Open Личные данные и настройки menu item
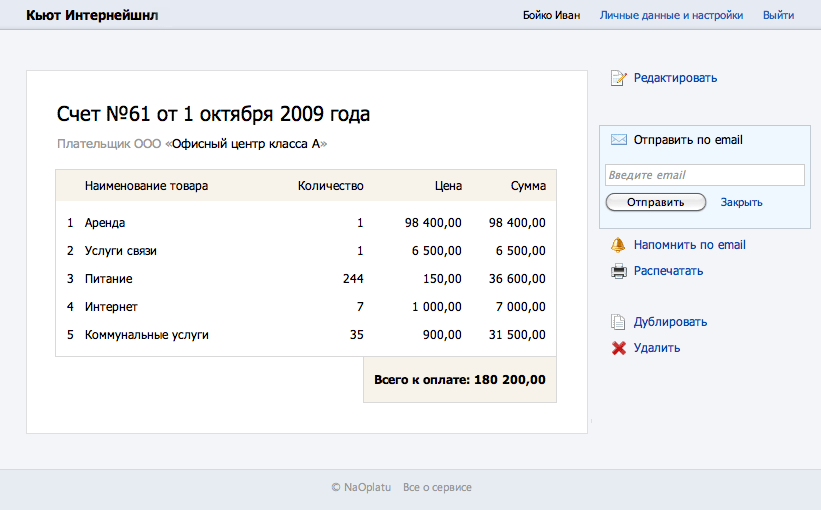 click(x=671, y=15)
